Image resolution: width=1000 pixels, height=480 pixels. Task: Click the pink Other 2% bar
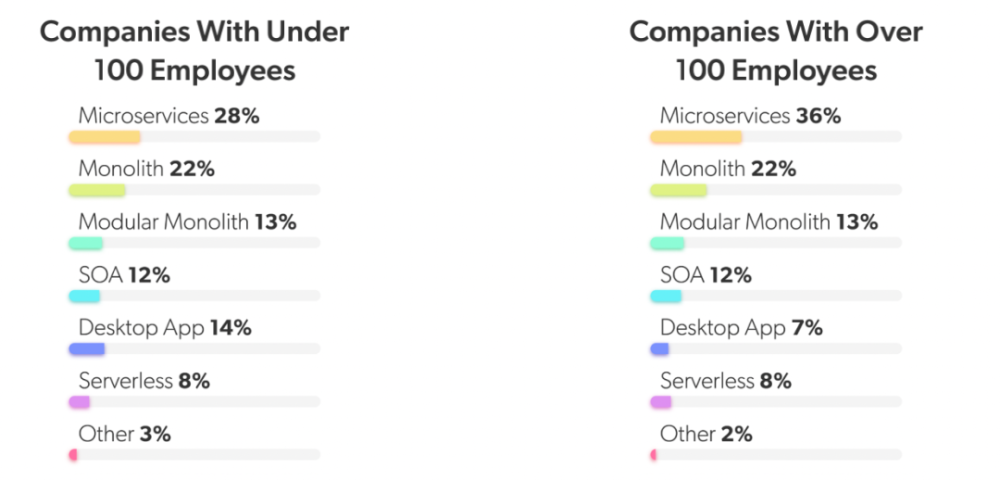click(x=654, y=455)
